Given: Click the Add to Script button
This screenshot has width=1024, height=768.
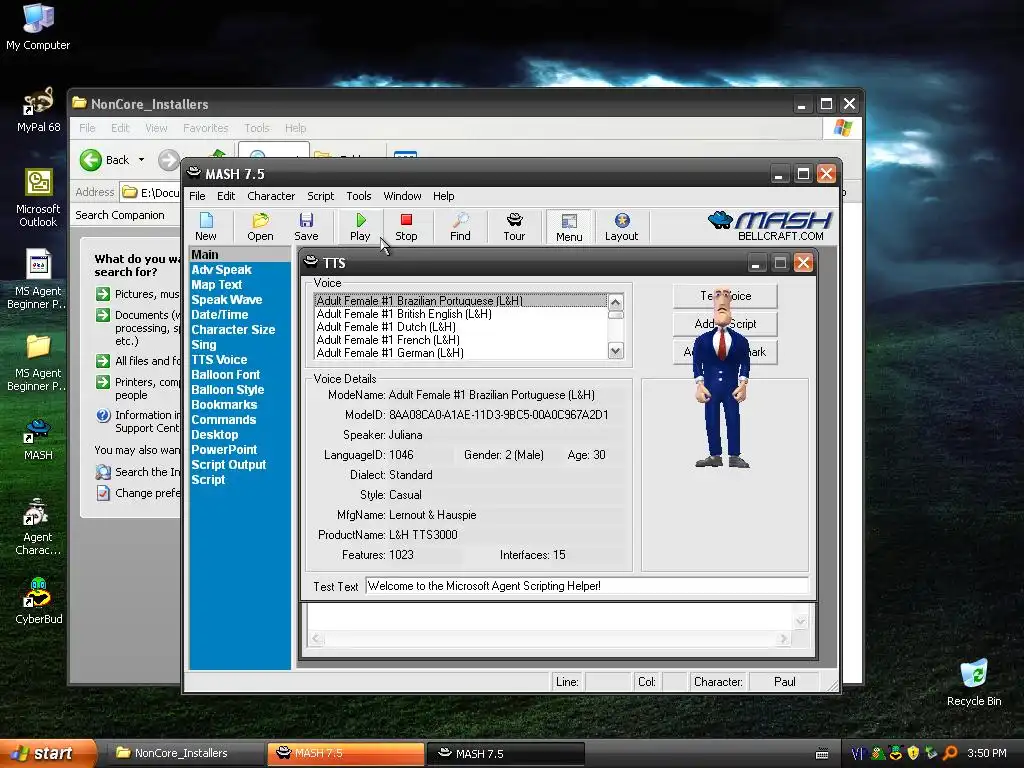Looking at the screenshot, I should coord(725,324).
